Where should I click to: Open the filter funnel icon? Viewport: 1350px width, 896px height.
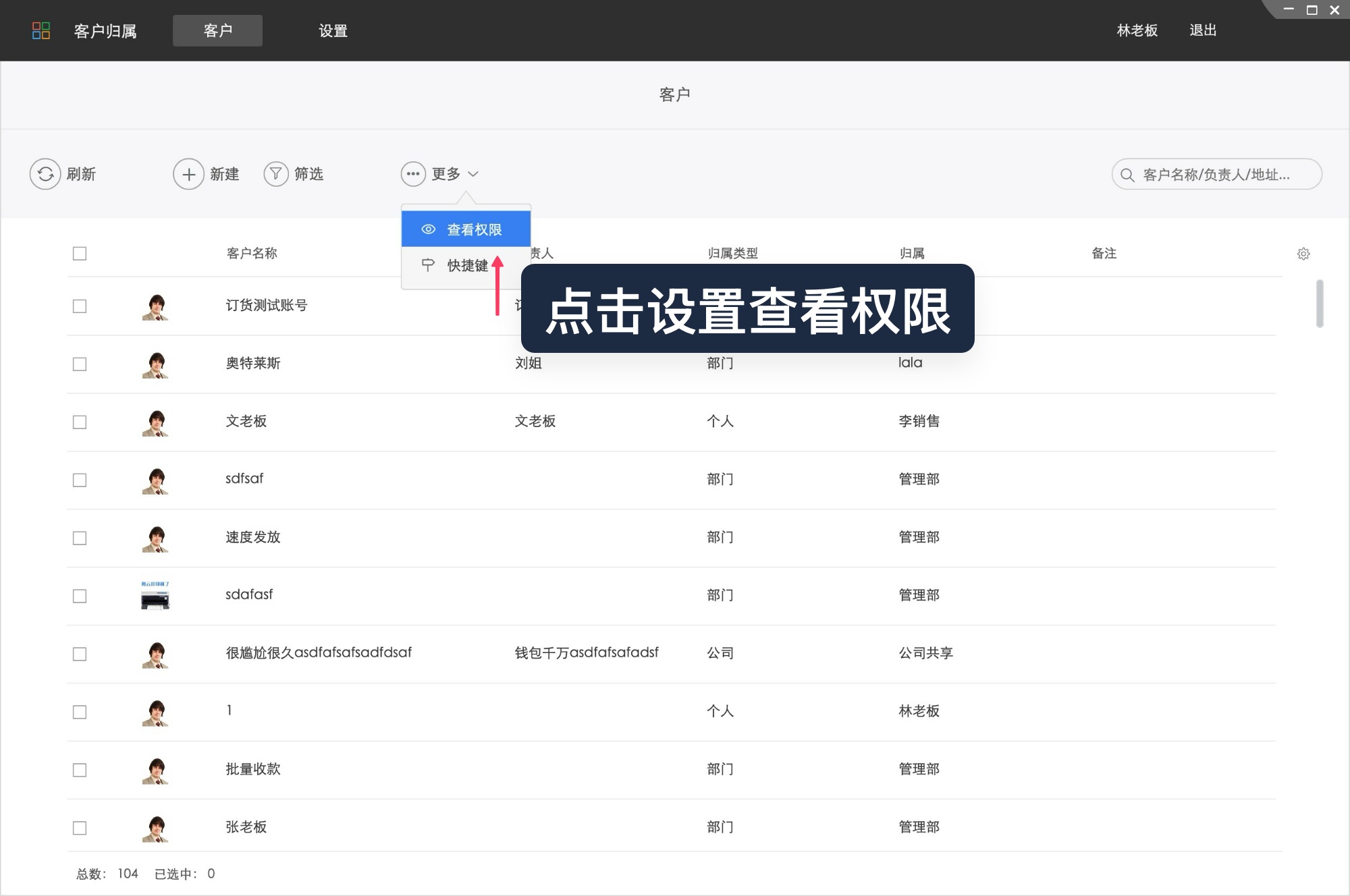(275, 174)
